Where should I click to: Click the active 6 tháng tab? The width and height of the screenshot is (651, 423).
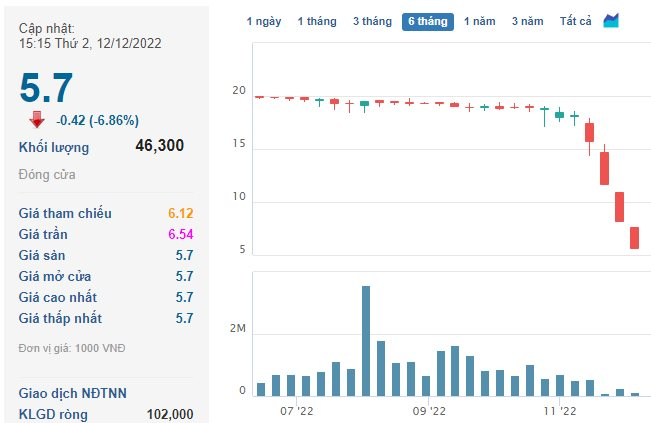click(x=428, y=22)
